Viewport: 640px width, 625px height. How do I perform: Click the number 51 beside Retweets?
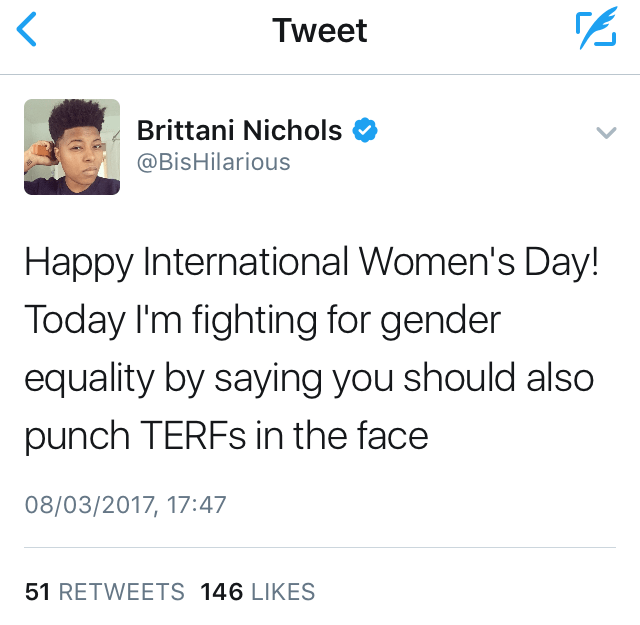pyautogui.click(x=38, y=591)
